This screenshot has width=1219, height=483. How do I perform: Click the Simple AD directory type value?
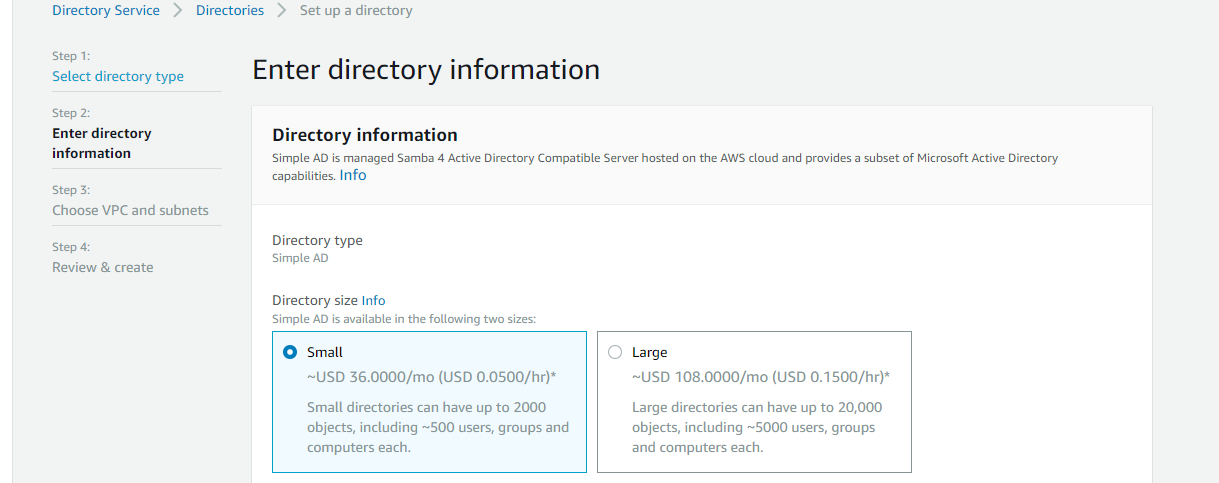click(x=300, y=258)
